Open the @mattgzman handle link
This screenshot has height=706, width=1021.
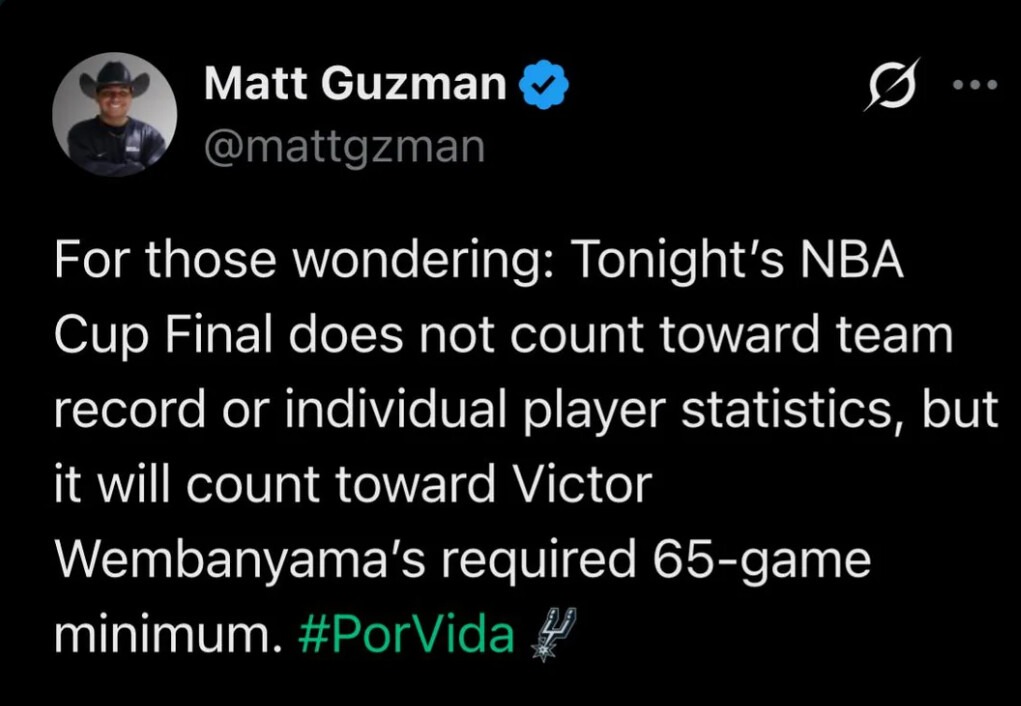[344, 146]
